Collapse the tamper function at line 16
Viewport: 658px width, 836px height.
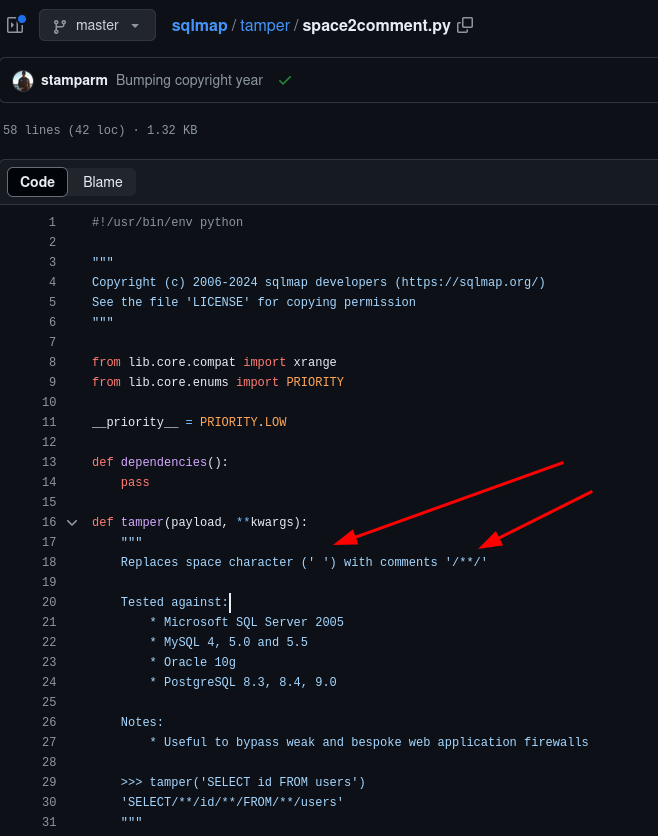[x=72, y=522]
